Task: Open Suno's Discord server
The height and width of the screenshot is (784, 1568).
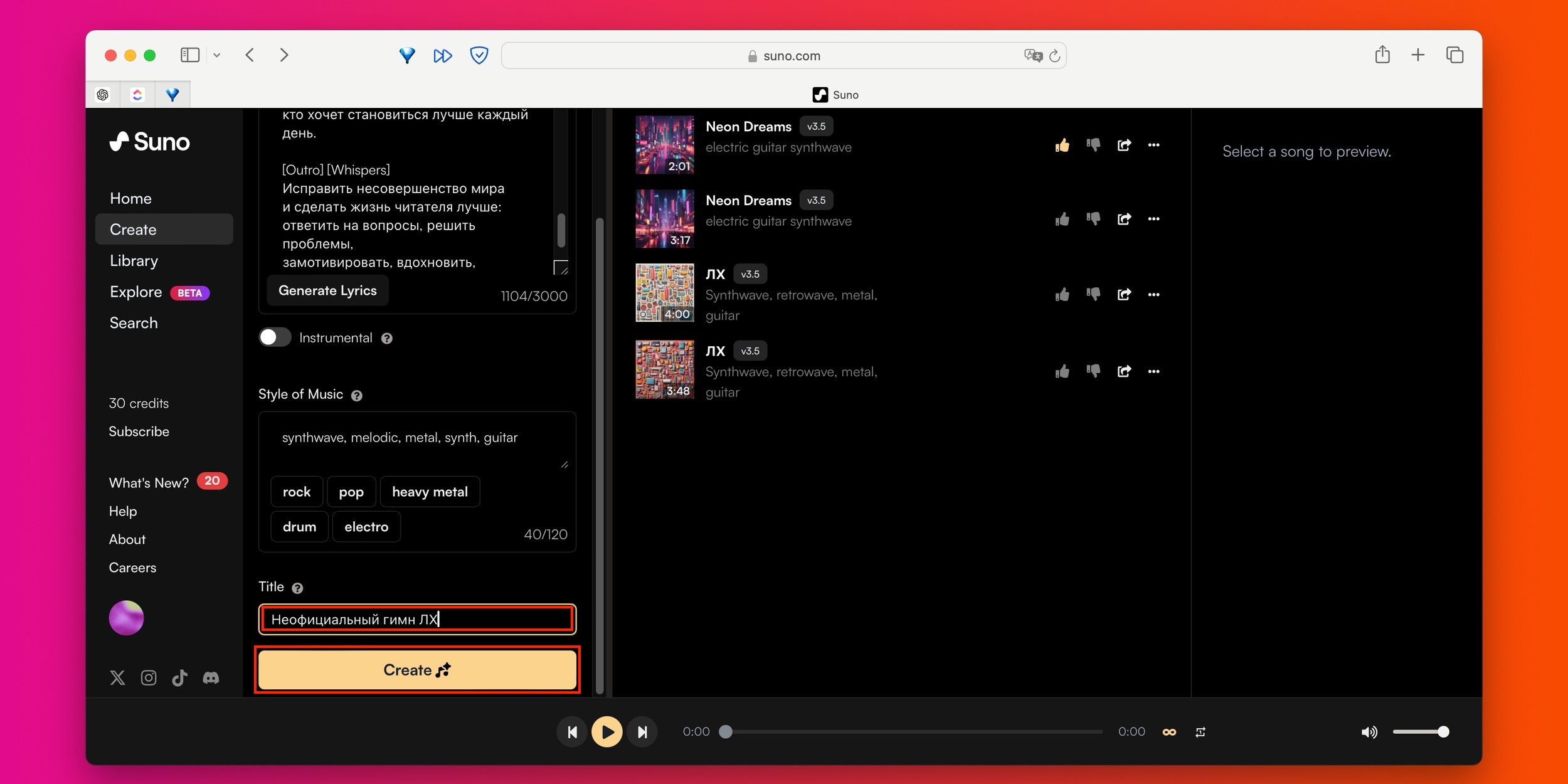Action: coord(211,677)
